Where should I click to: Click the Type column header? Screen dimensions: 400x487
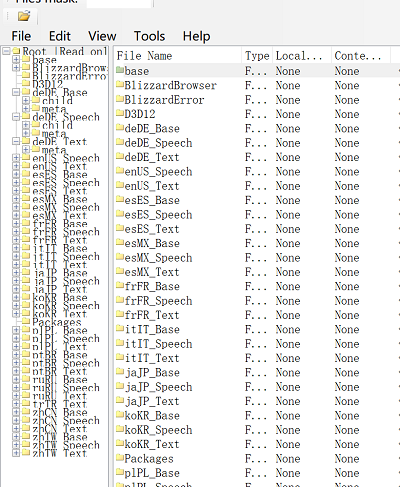[257, 55]
